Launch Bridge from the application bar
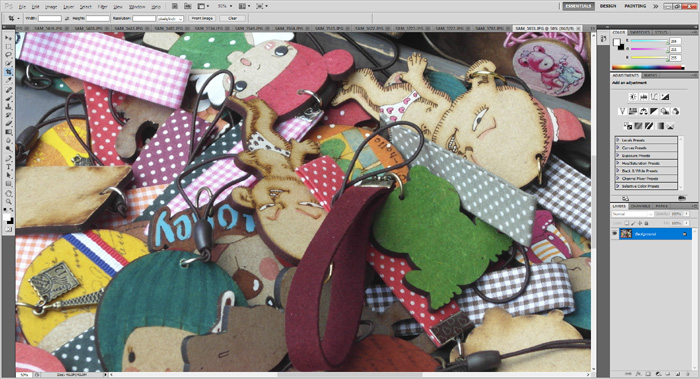Image resolution: width=700 pixels, height=379 pixels. pyautogui.click(x=175, y=6)
